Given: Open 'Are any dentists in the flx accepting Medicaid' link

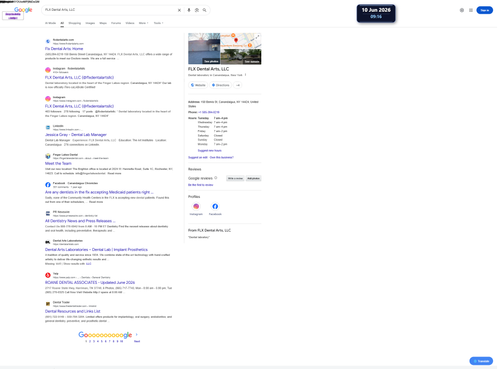Looking at the screenshot, I should (99, 192).
